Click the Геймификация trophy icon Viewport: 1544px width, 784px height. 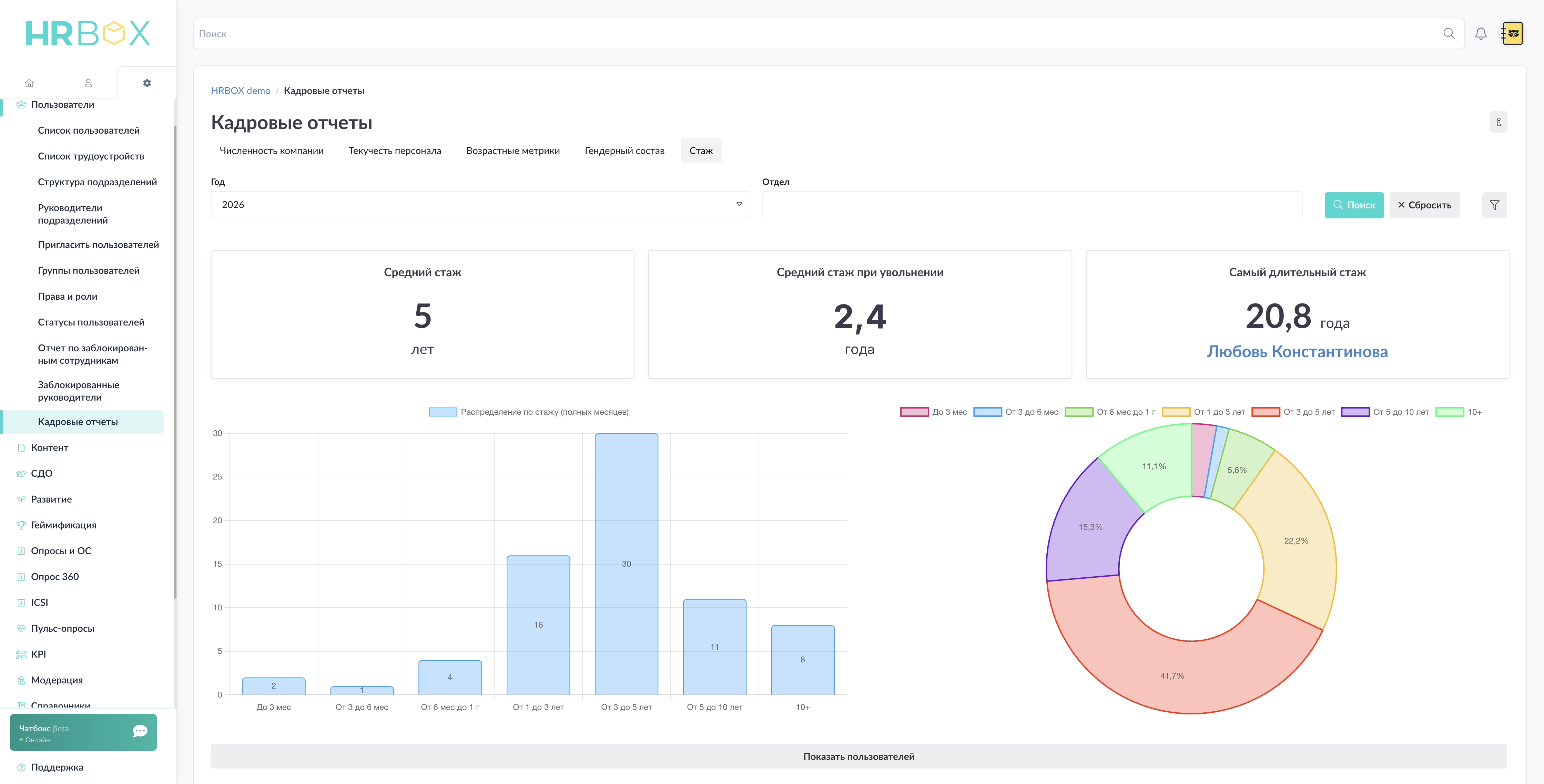22,525
